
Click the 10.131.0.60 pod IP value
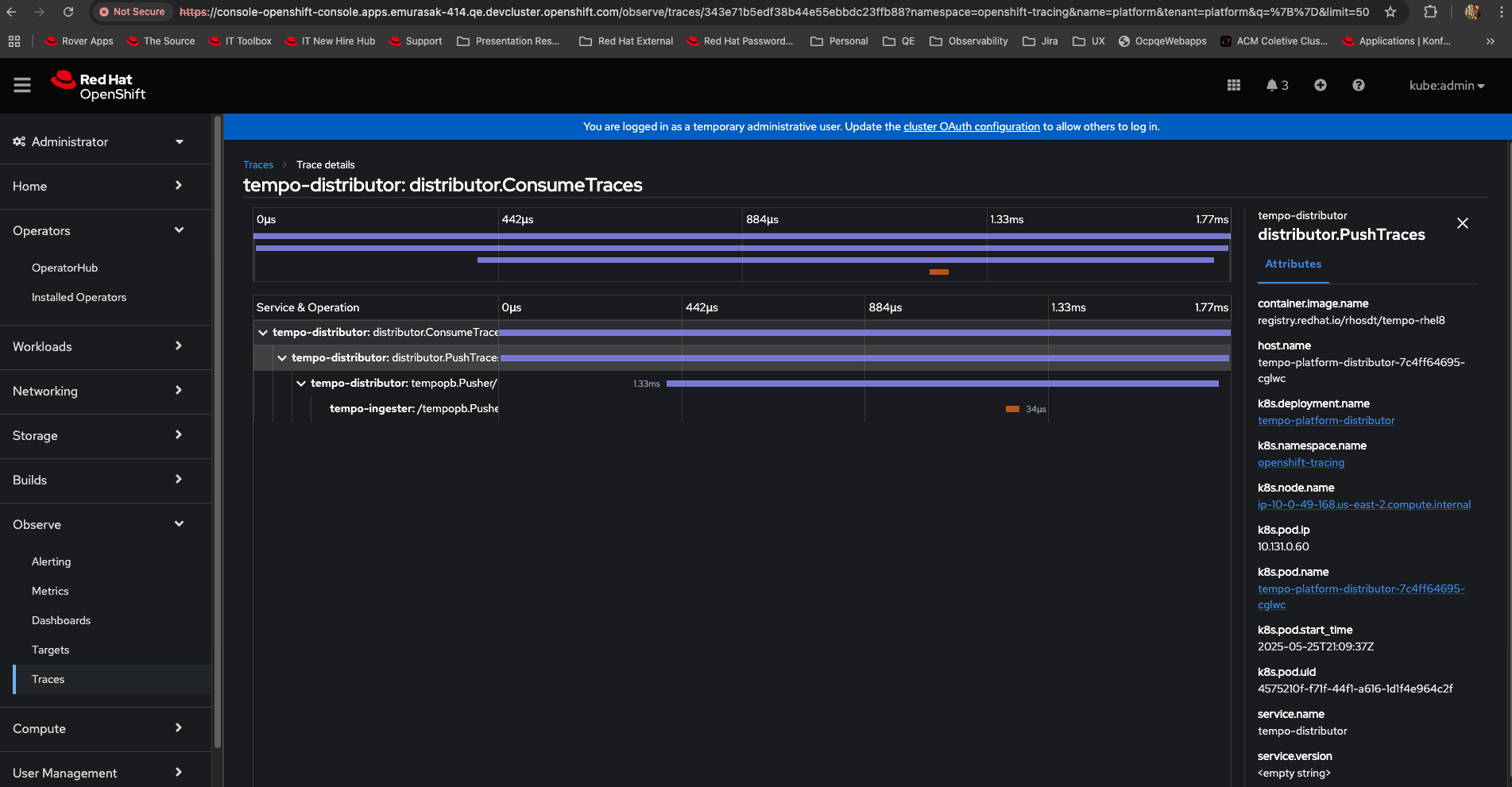(1285, 546)
